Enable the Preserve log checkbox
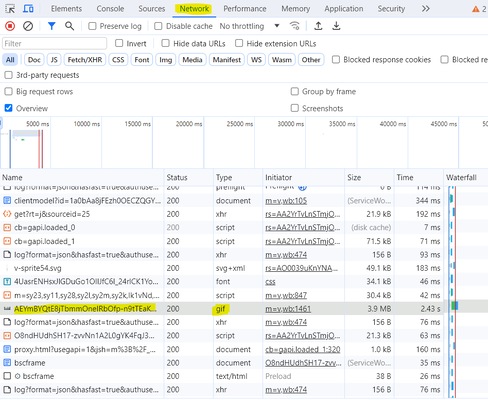This screenshot has height=400, width=488. [x=92, y=26]
